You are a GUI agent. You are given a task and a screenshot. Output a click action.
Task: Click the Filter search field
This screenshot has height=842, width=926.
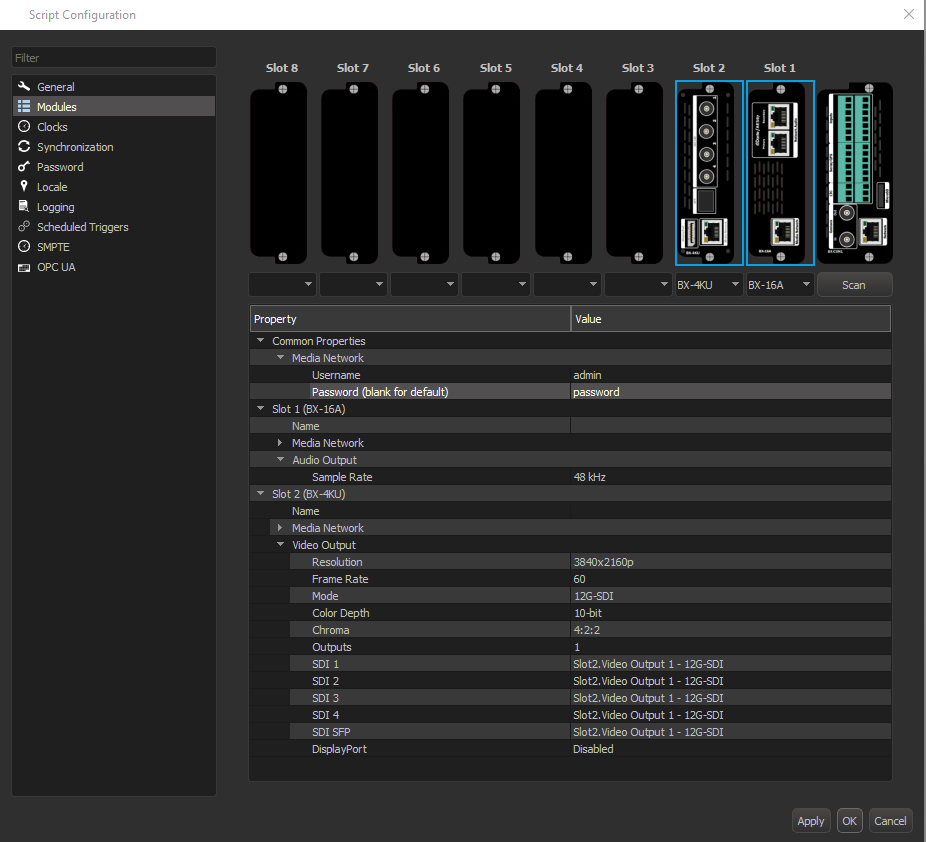(114, 58)
